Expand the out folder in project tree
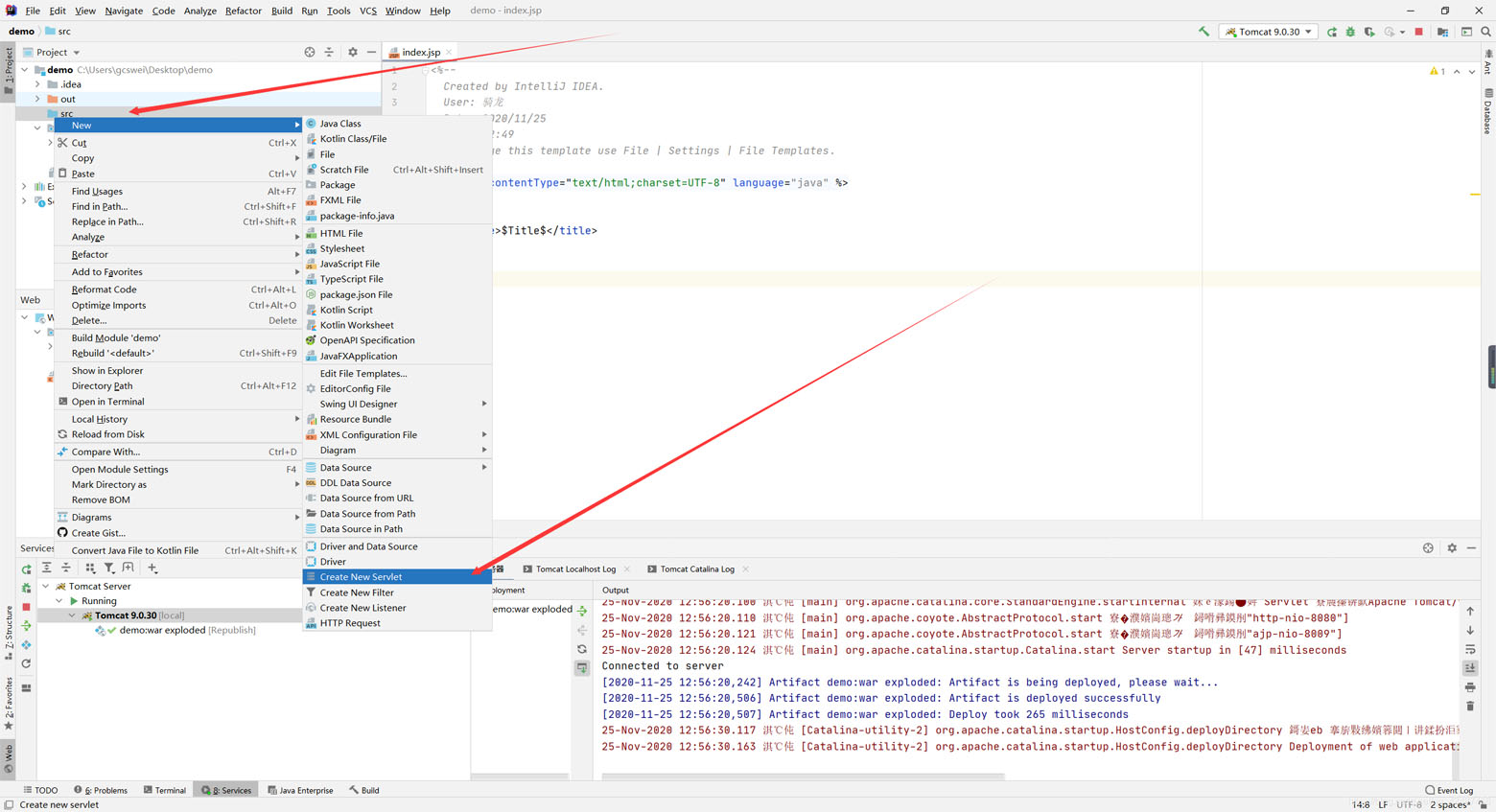Viewport: 1496px width, 812px height. tap(37, 99)
